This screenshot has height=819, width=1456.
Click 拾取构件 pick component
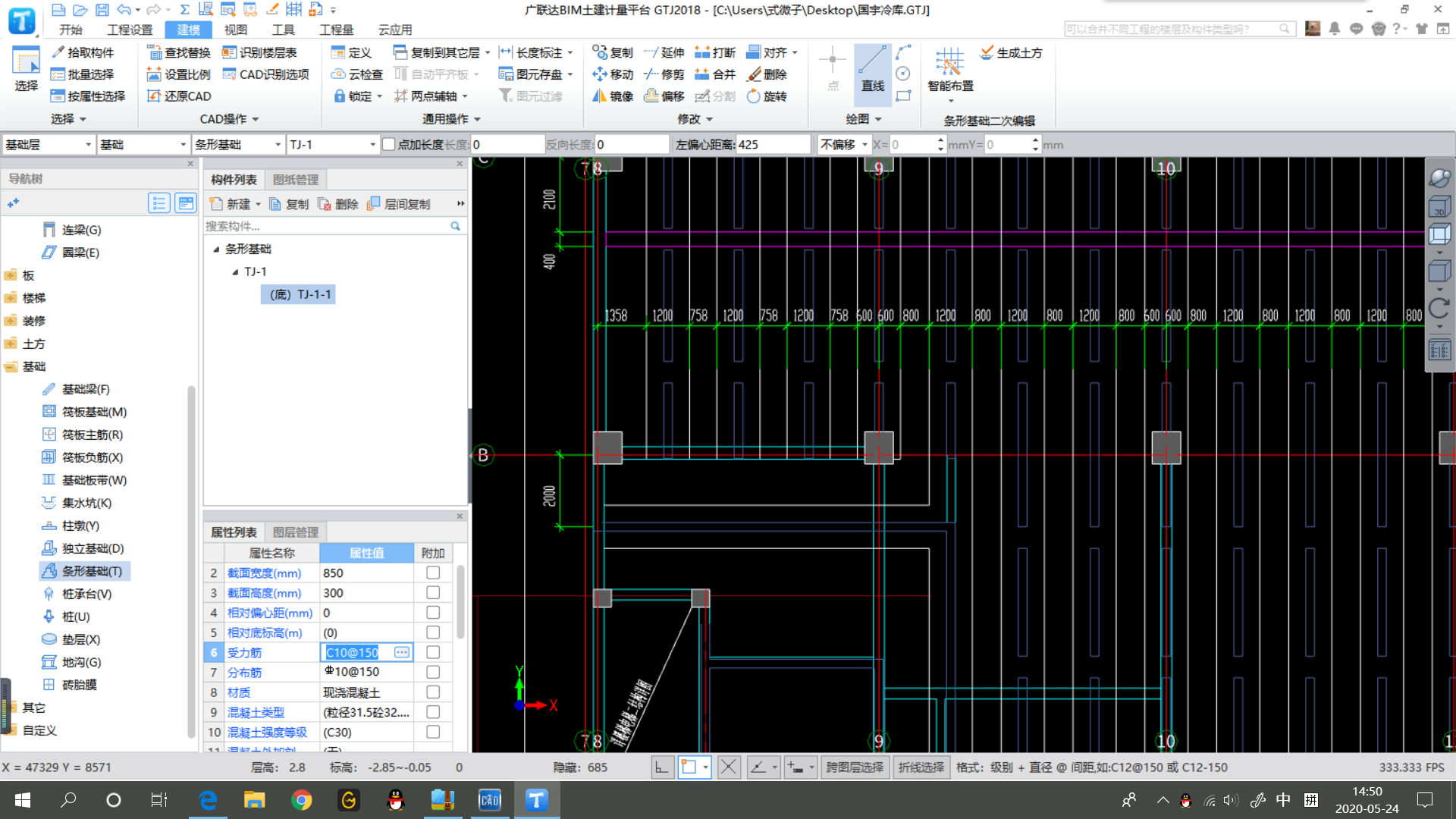(x=83, y=52)
